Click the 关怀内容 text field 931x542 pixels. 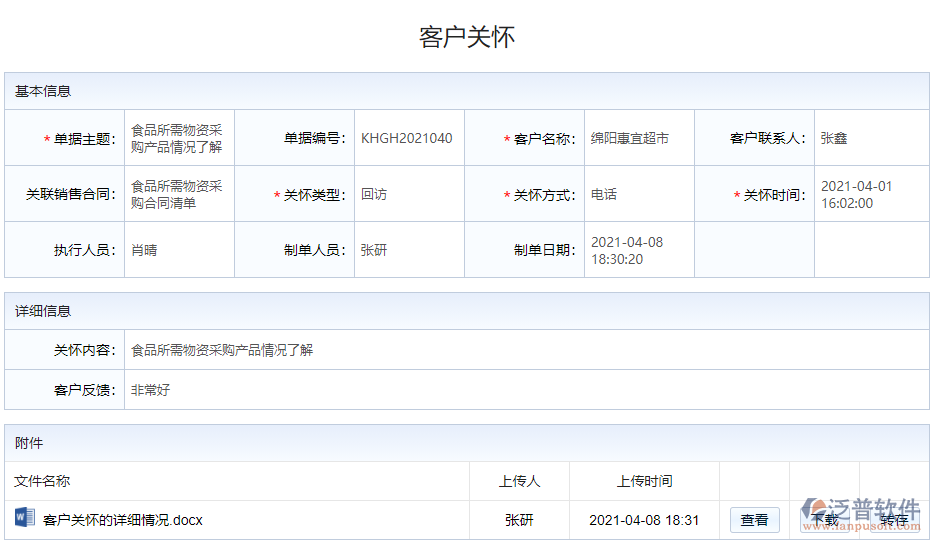coord(527,350)
